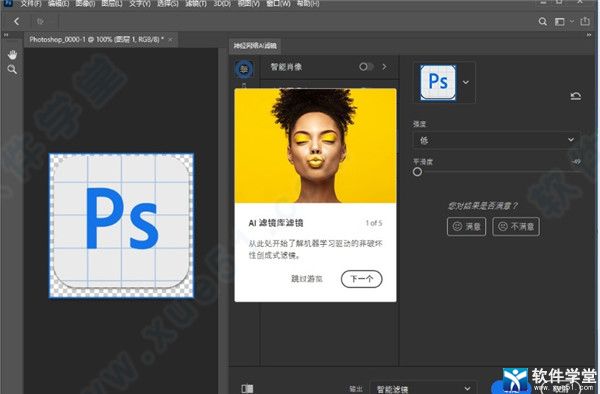600x394 pixels.
Task: Open the 图层(L) menu
Action: click(111, 3)
